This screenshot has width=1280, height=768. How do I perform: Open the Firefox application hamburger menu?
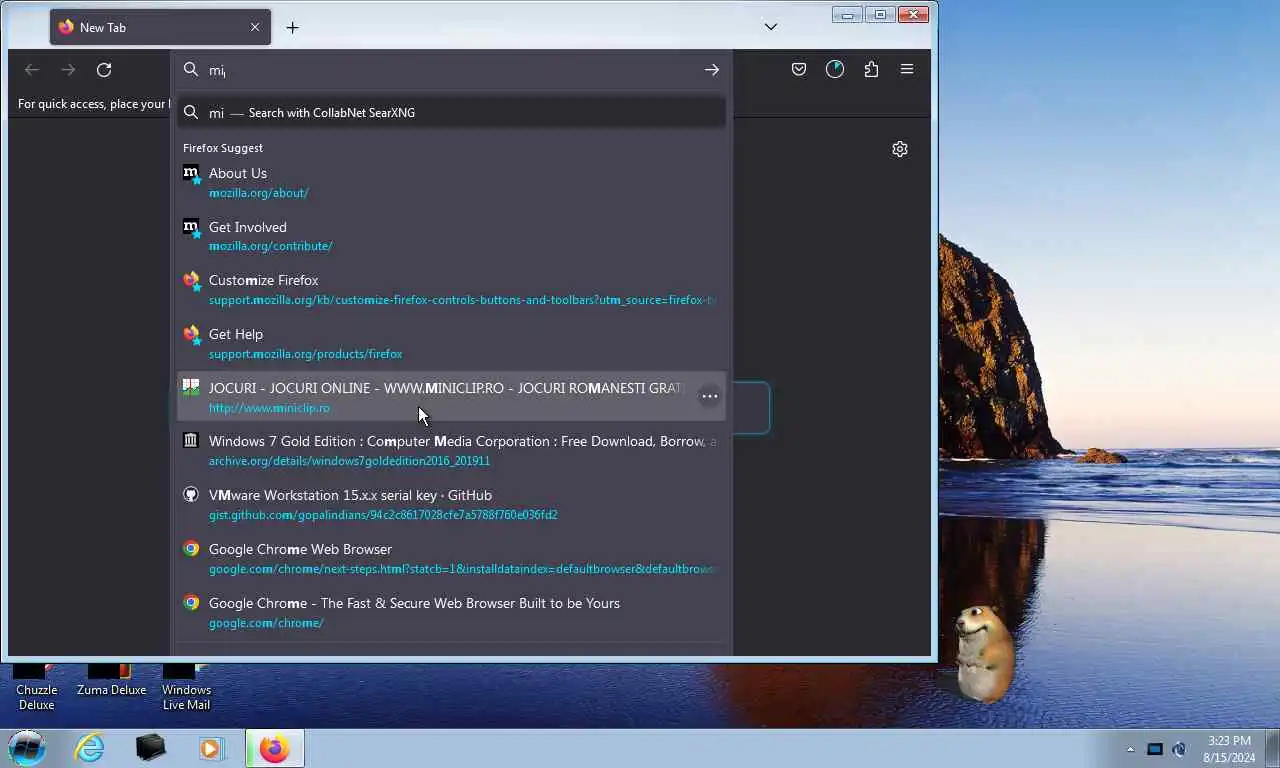point(907,69)
